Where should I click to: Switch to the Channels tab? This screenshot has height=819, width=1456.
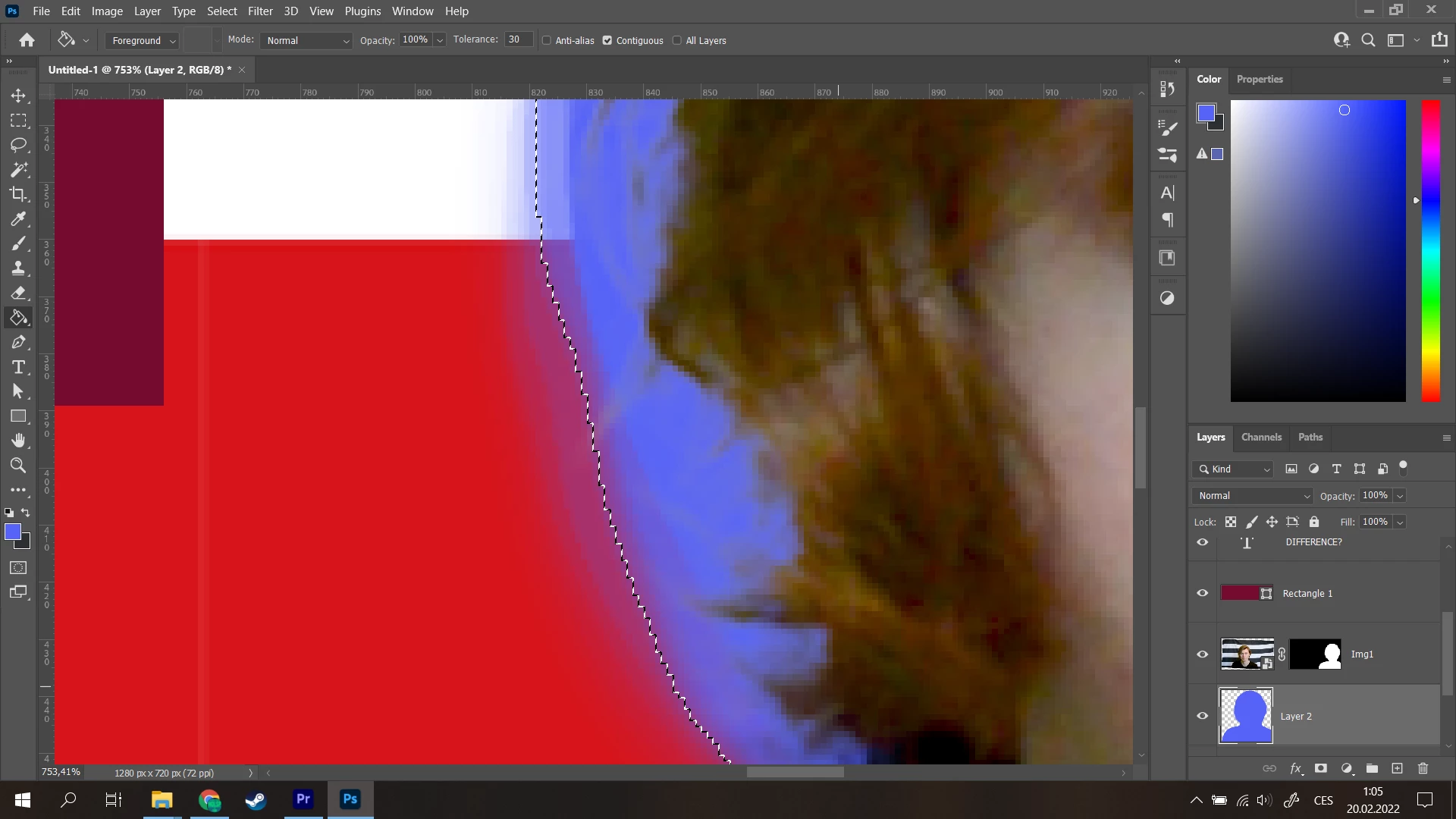pos(1260,437)
